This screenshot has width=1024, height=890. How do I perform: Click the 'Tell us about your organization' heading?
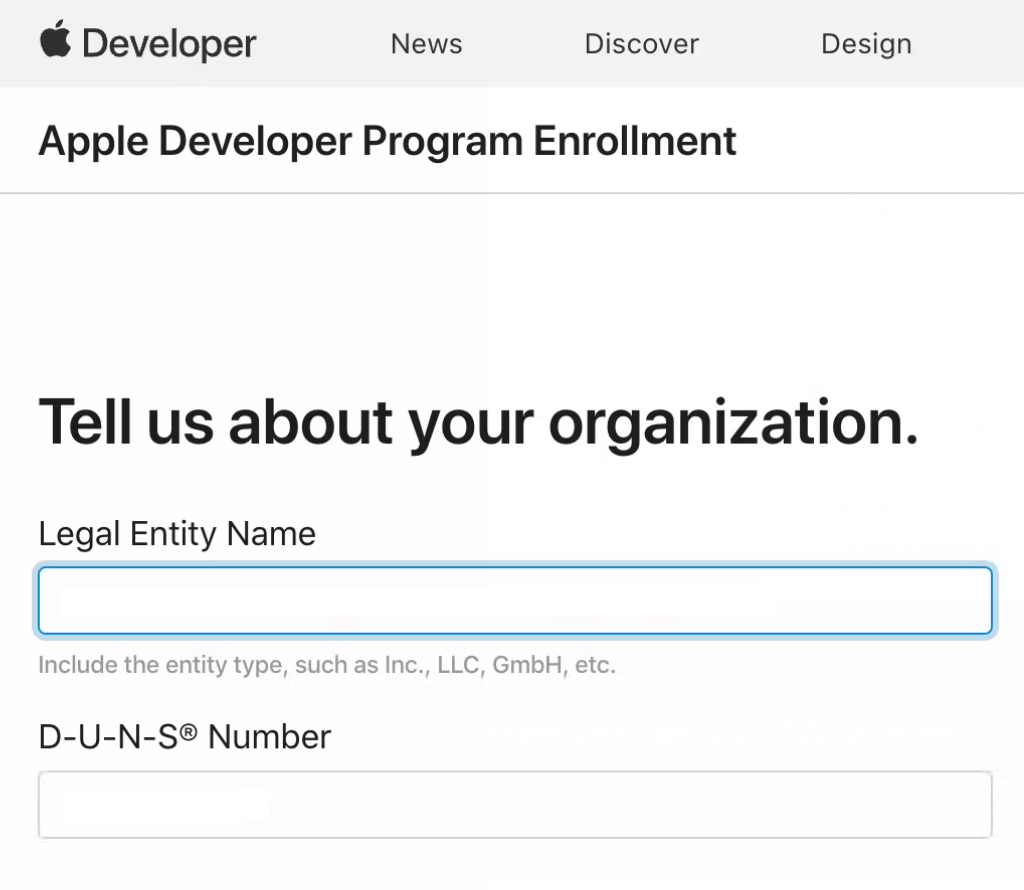(x=478, y=421)
